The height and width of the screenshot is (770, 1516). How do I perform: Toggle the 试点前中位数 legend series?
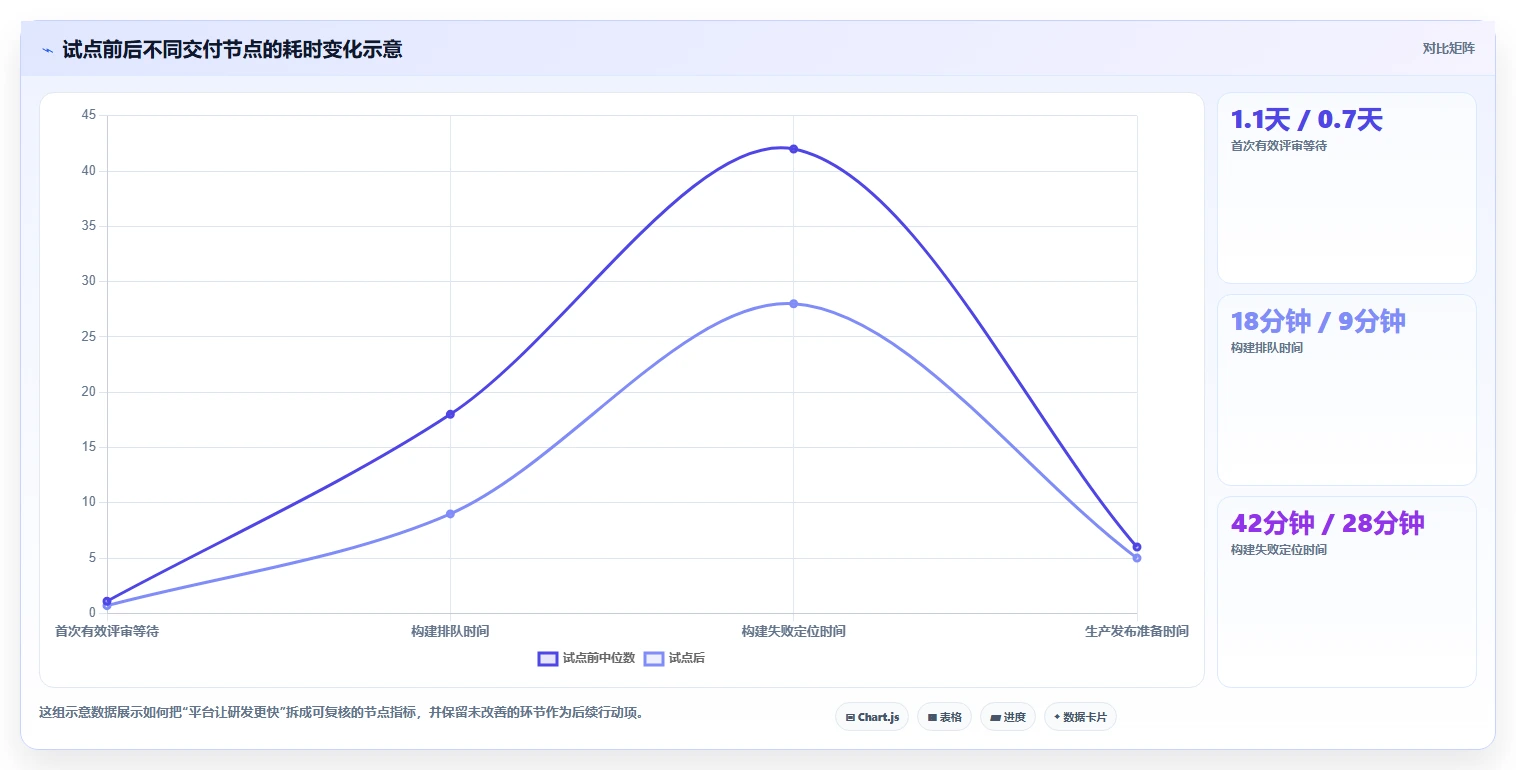(587, 658)
